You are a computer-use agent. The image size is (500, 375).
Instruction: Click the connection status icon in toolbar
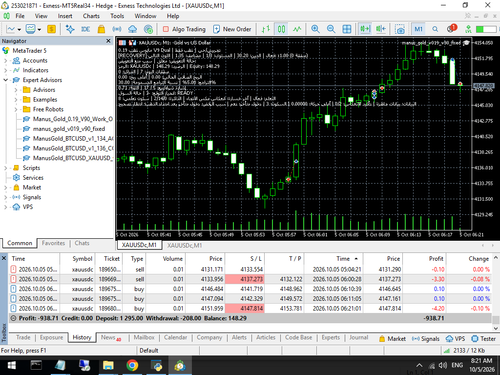(x=468, y=29)
